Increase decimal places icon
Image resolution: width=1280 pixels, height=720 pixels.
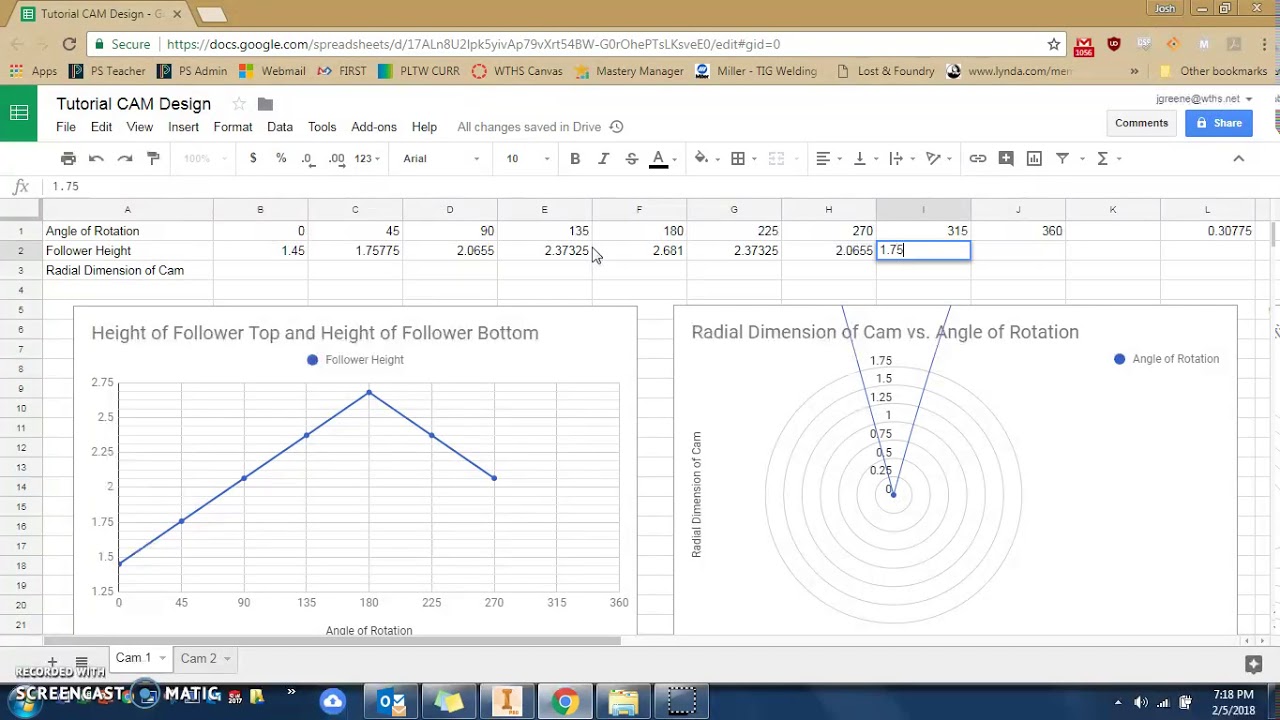pyautogui.click(x=337, y=158)
